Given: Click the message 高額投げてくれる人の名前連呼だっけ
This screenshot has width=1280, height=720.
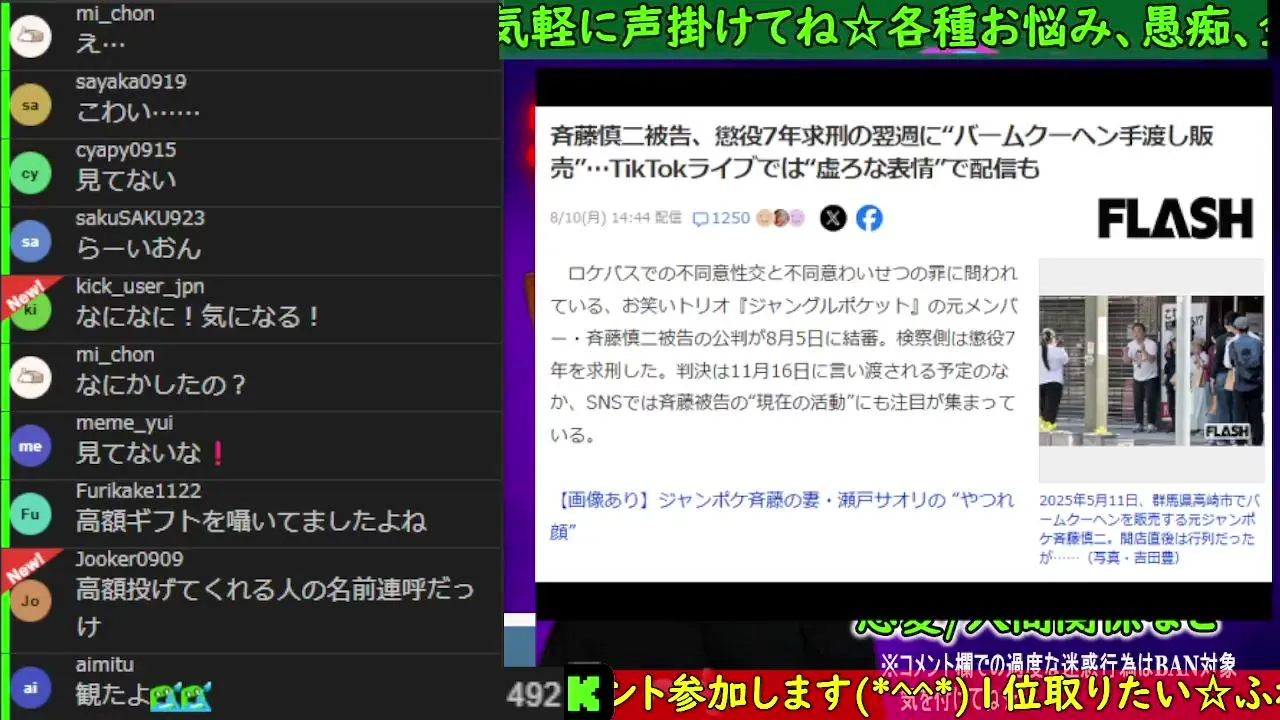Looking at the screenshot, I should click(275, 608).
